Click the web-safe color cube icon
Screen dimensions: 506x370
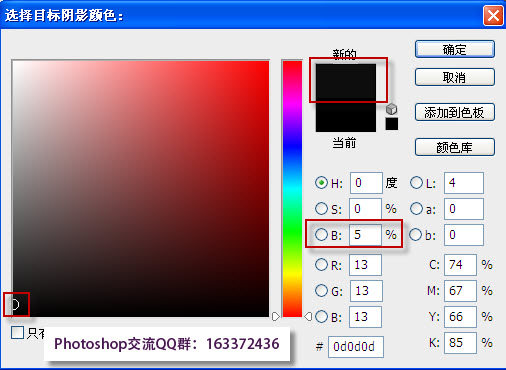click(x=392, y=109)
